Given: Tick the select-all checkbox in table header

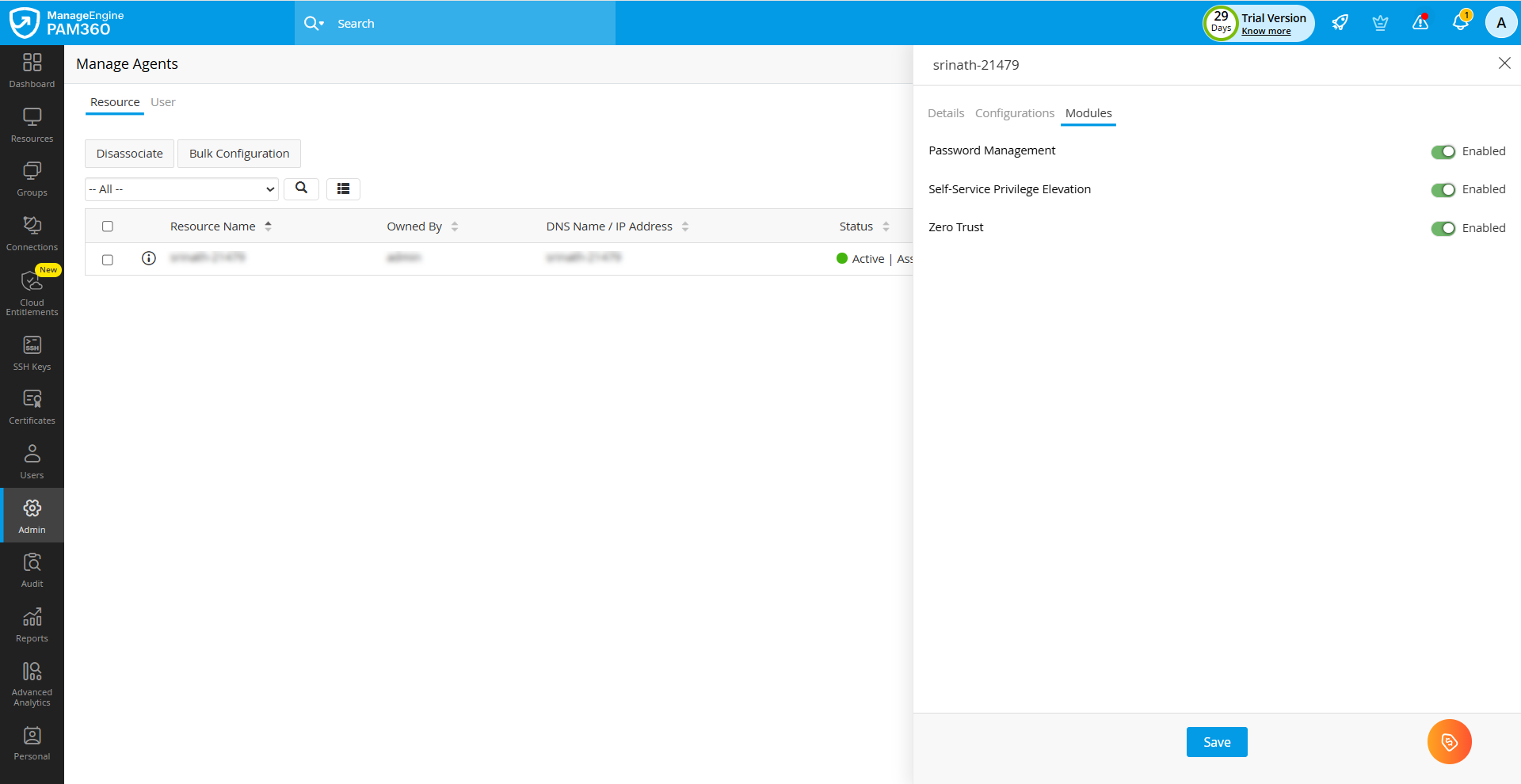Looking at the screenshot, I should coord(108,226).
